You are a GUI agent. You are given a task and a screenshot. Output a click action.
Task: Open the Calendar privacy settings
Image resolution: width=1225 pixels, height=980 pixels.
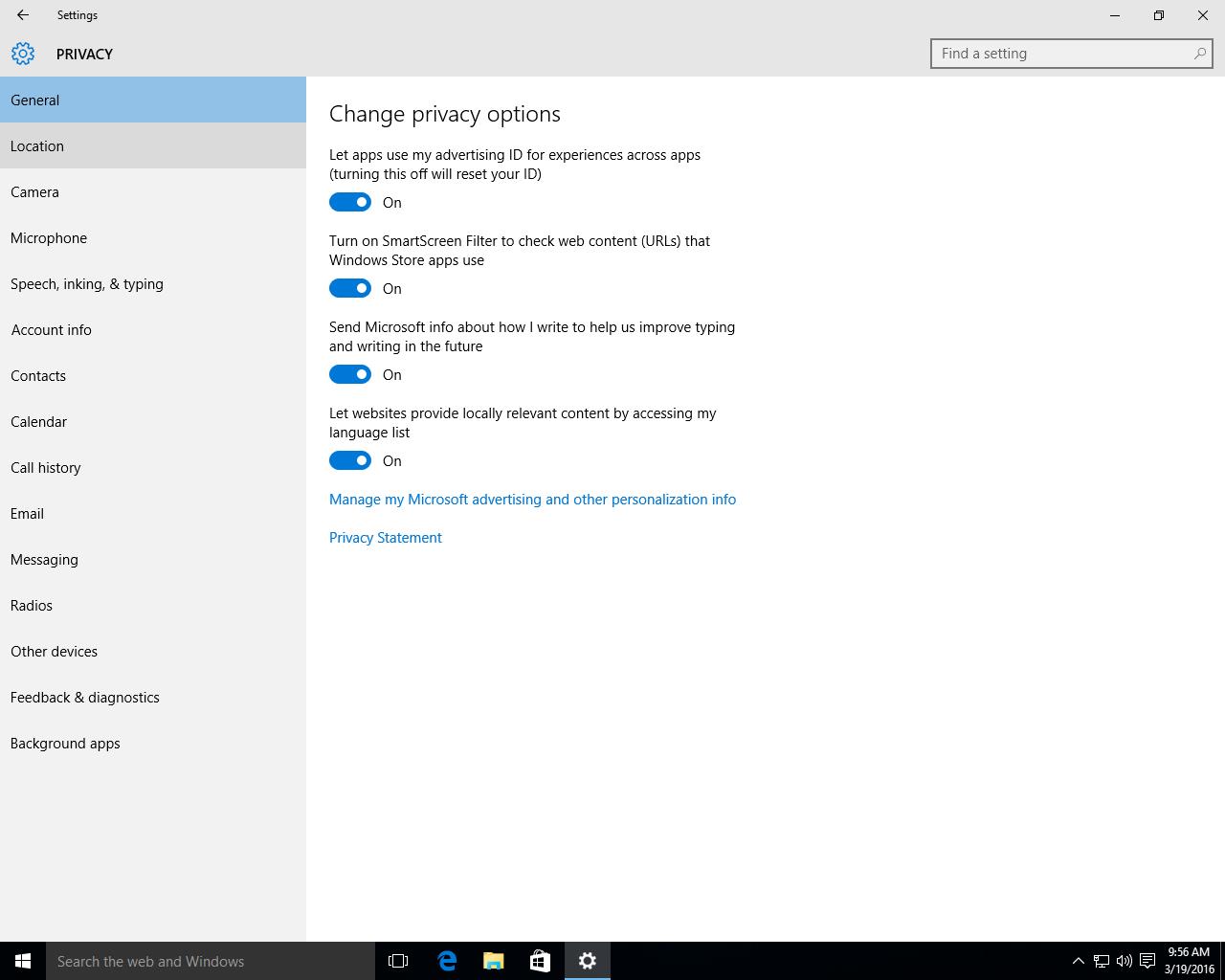(x=153, y=421)
